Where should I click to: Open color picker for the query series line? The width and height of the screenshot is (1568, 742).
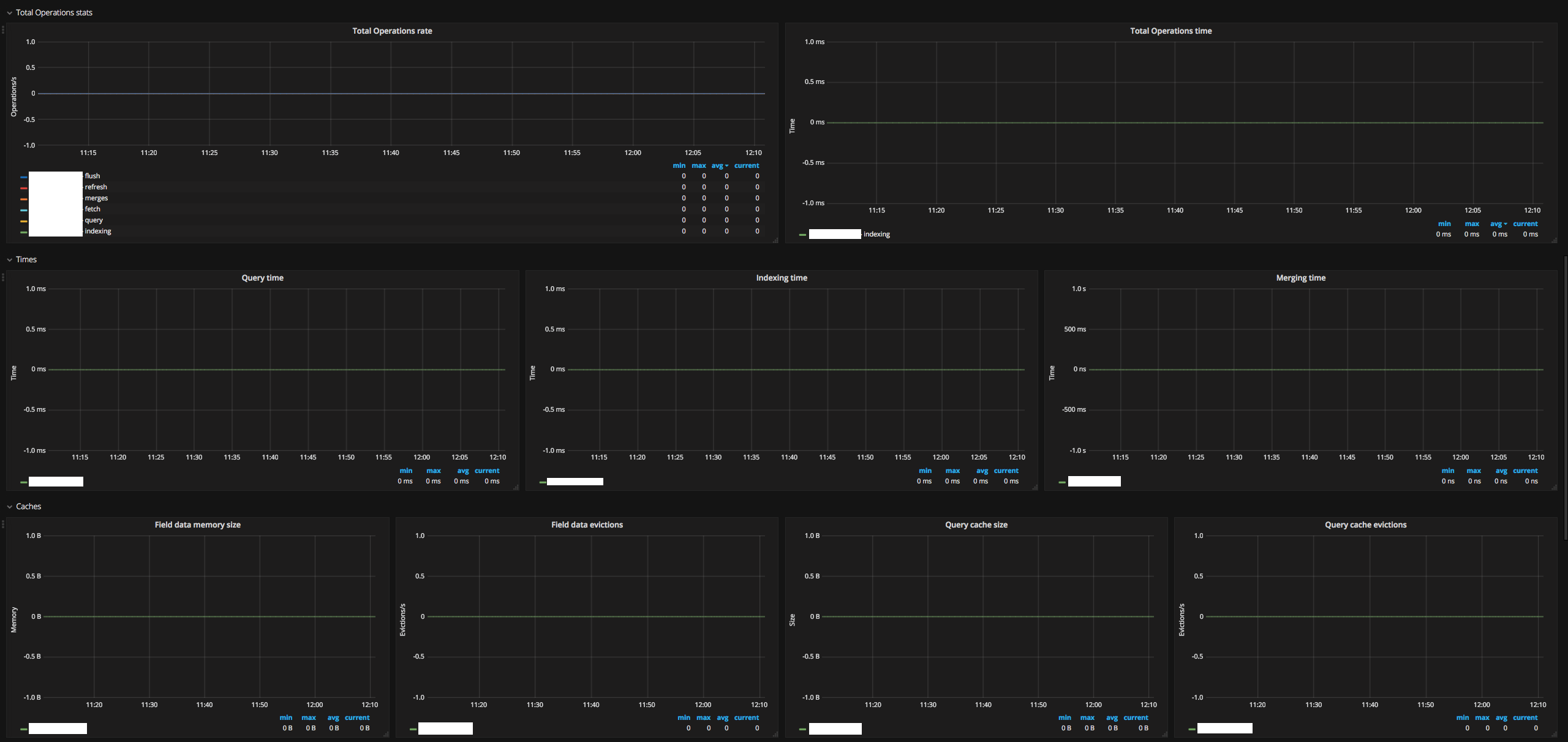point(24,221)
